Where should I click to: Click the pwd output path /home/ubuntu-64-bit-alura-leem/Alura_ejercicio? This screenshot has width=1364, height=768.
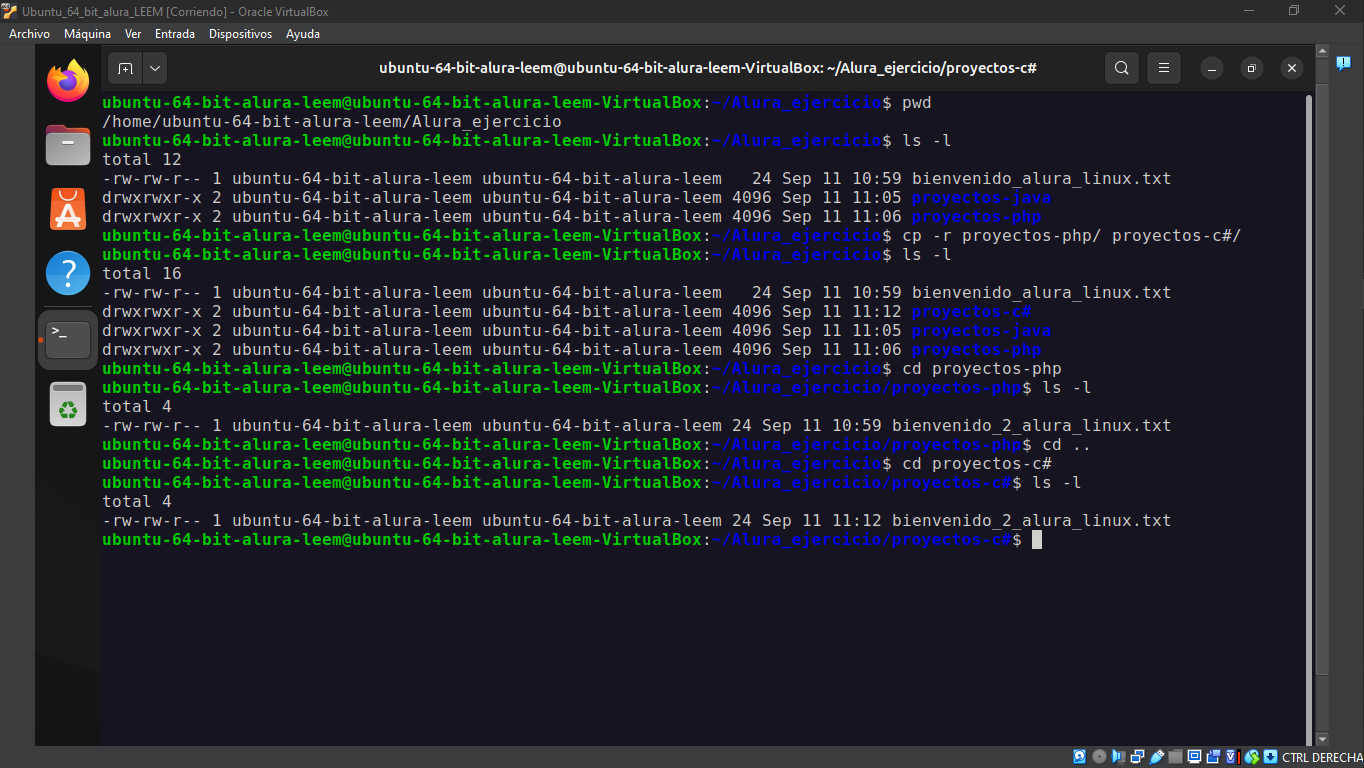[x=332, y=121]
